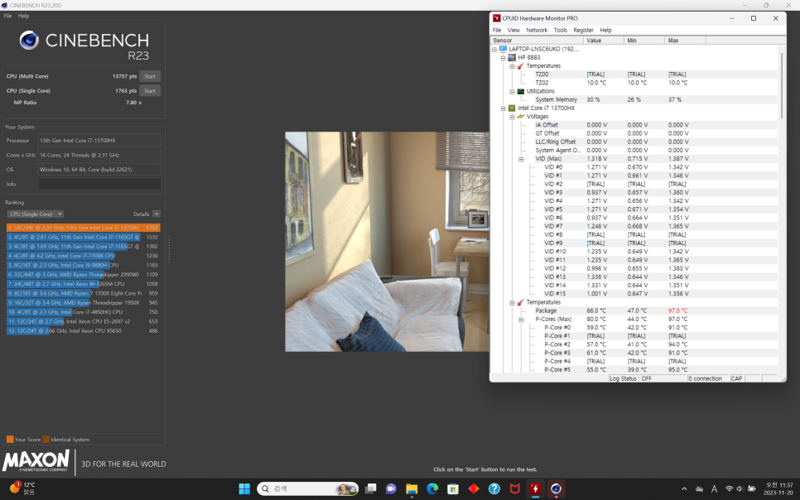Viewport: 800px width, 500px height.
Task: Click the Value column header
Action: point(604,40)
